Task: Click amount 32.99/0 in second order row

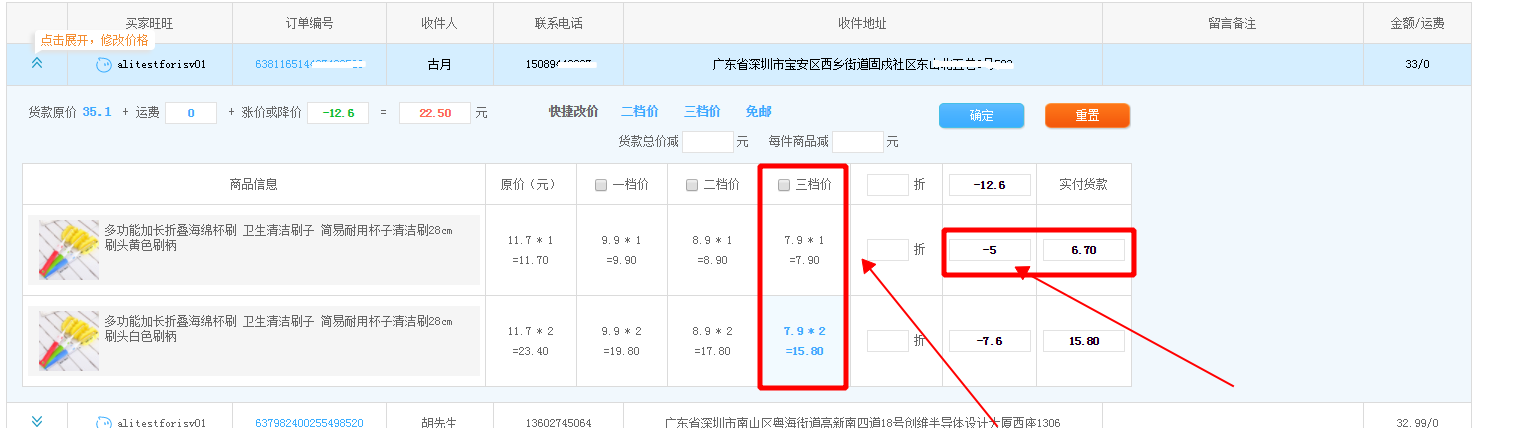Action: [x=1417, y=423]
